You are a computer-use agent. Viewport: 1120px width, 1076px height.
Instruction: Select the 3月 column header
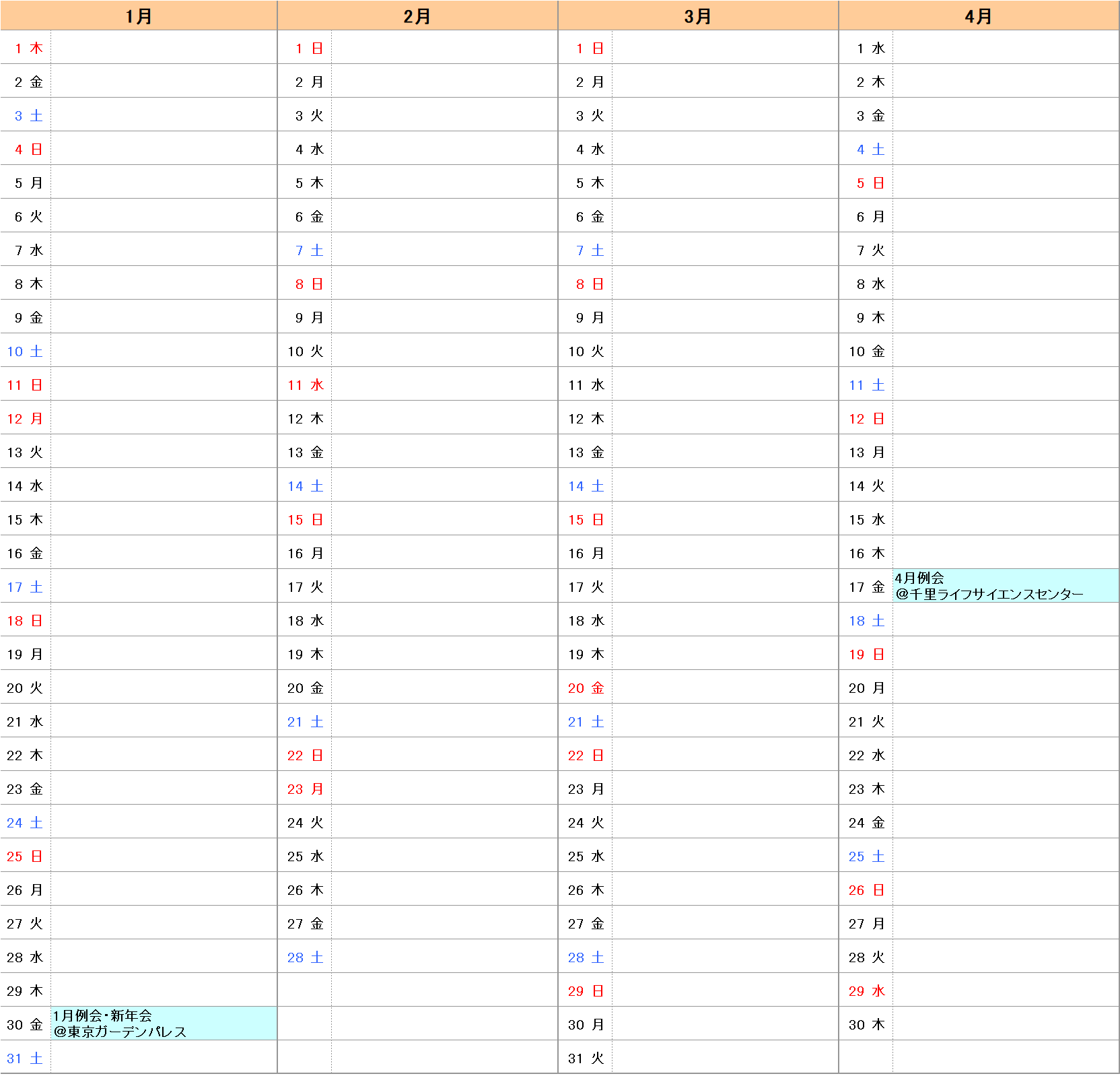coord(698,15)
